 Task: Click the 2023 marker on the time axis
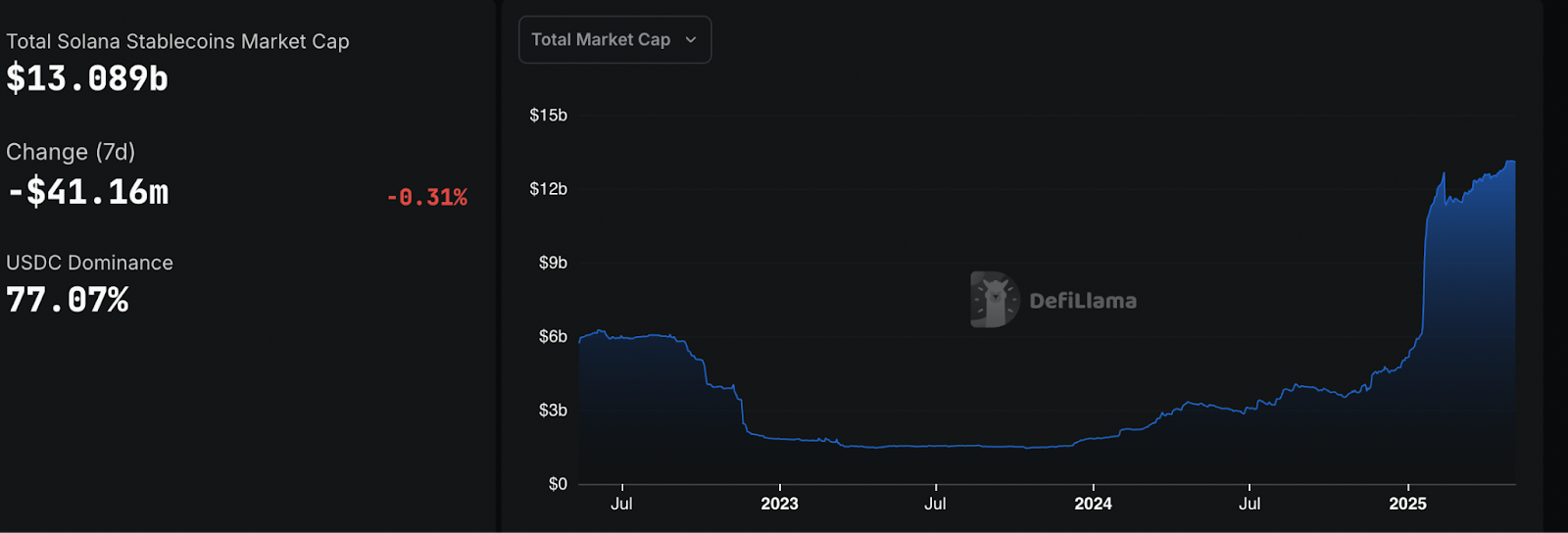[x=779, y=504]
